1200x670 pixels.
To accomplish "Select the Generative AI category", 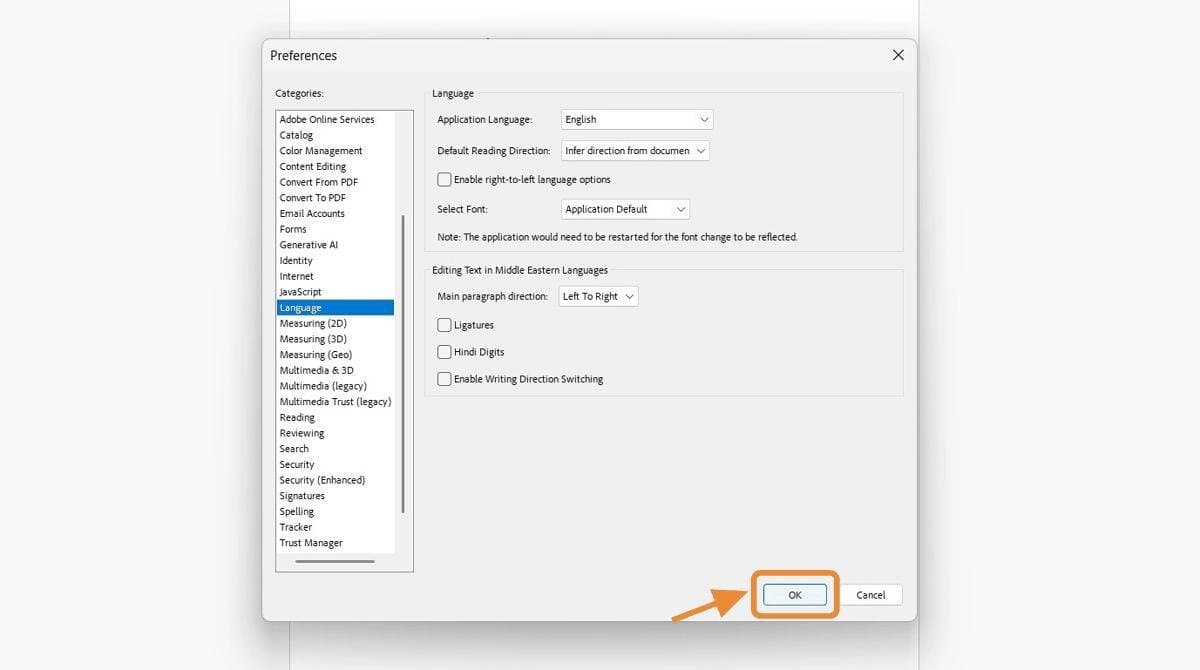I will [309, 245].
